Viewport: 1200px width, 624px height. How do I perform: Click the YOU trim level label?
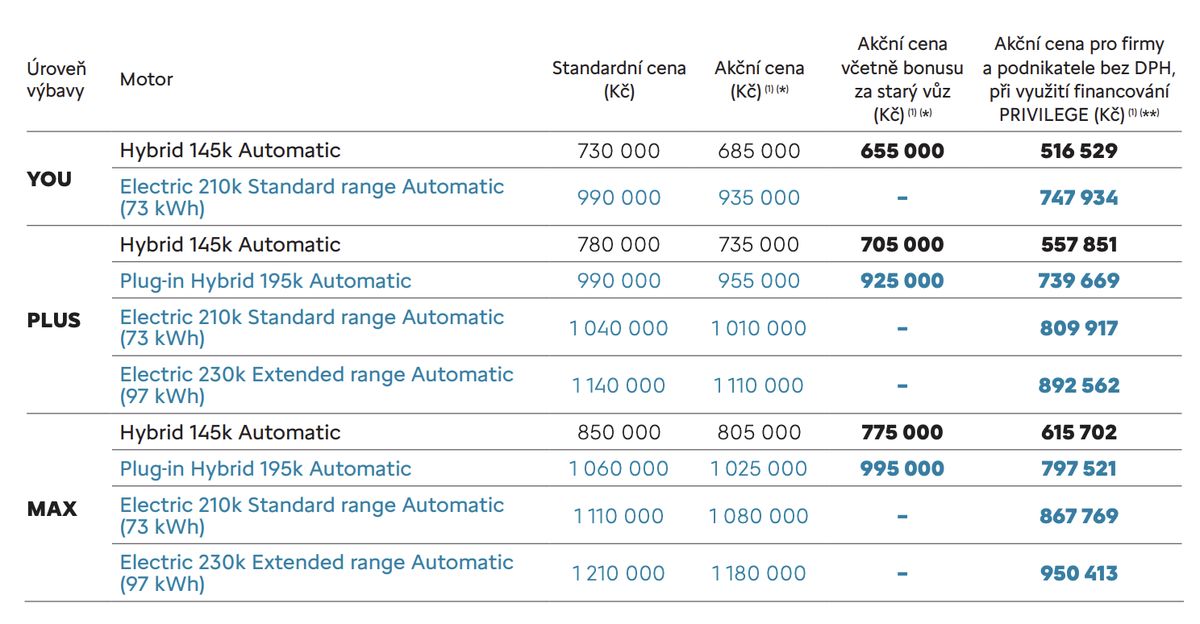[49, 179]
